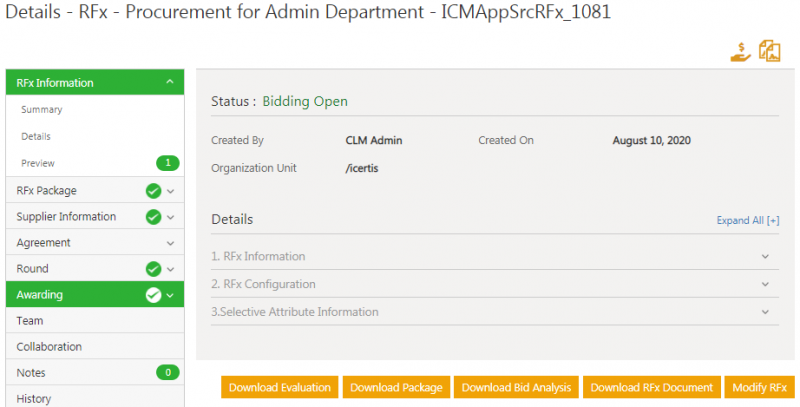Expand the 2. RFx Configuration section
The image size is (800, 407).
pyautogui.click(x=765, y=284)
